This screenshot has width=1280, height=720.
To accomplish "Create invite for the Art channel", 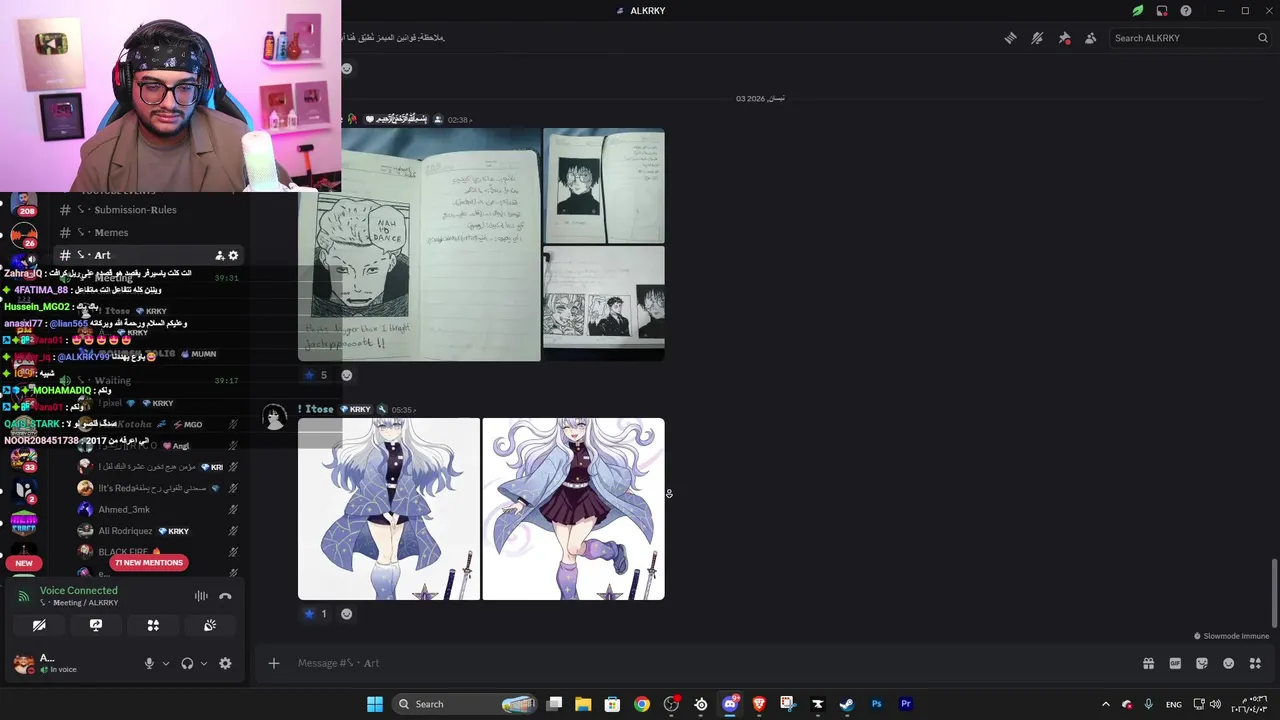I will [219, 255].
